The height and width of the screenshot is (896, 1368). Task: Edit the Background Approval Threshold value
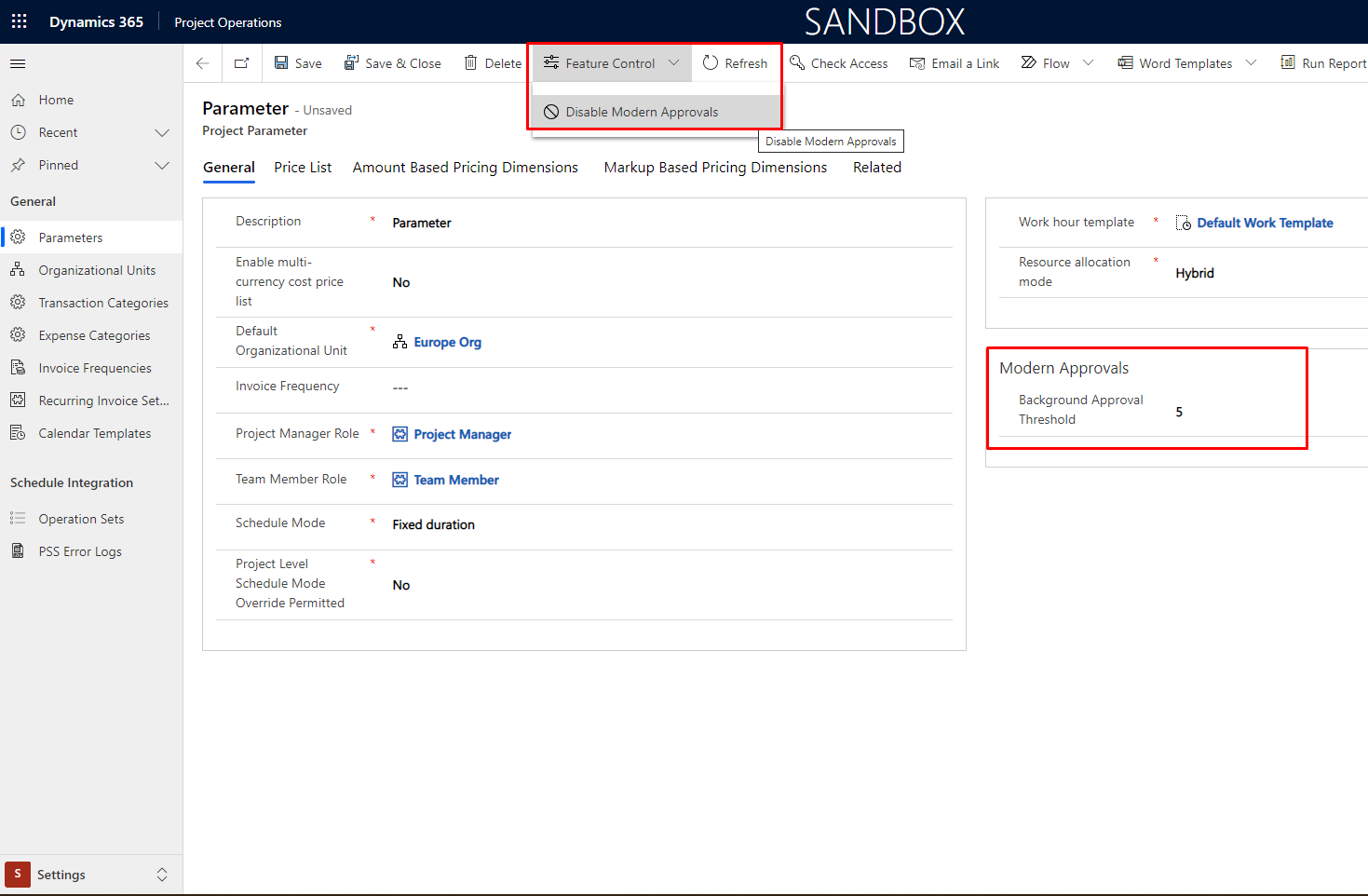(x=1179, y=412)
